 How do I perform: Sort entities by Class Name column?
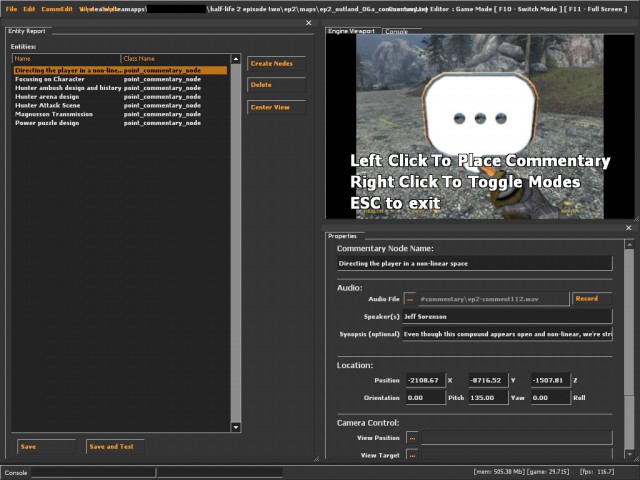(x=176, y=59)
